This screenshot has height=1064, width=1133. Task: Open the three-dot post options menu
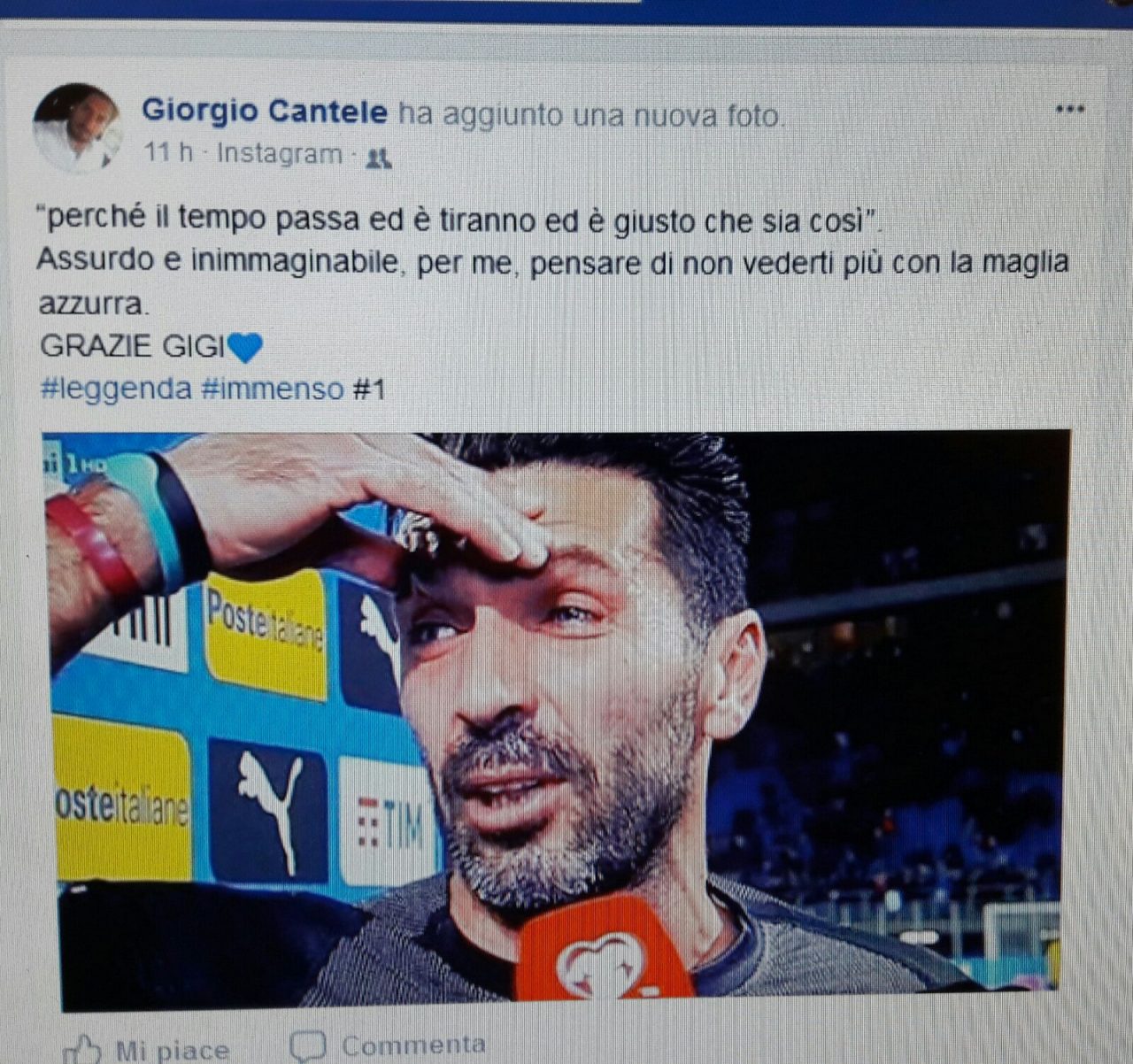[x=1070, y=110]
